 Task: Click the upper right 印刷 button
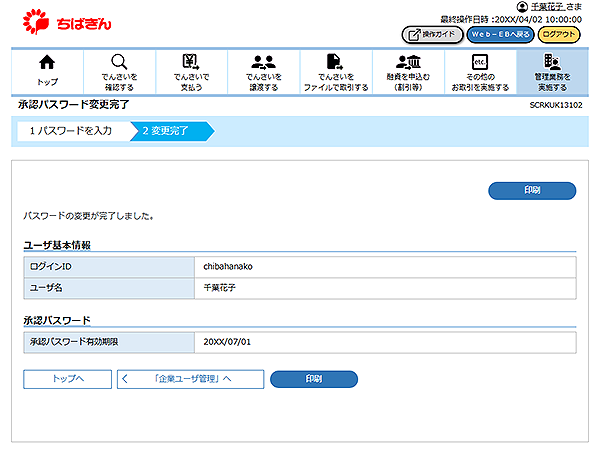pos(532,190)
